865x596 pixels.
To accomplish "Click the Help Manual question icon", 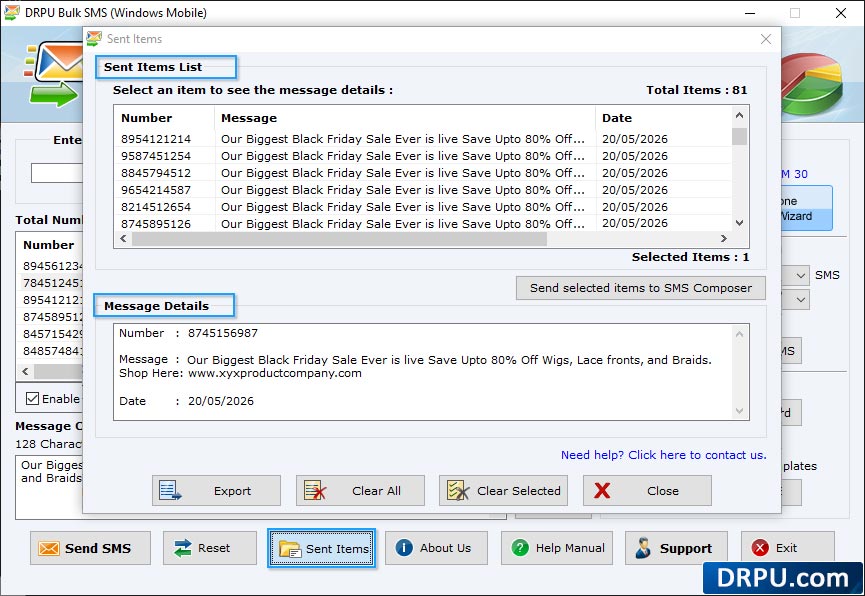I will 520,547.
